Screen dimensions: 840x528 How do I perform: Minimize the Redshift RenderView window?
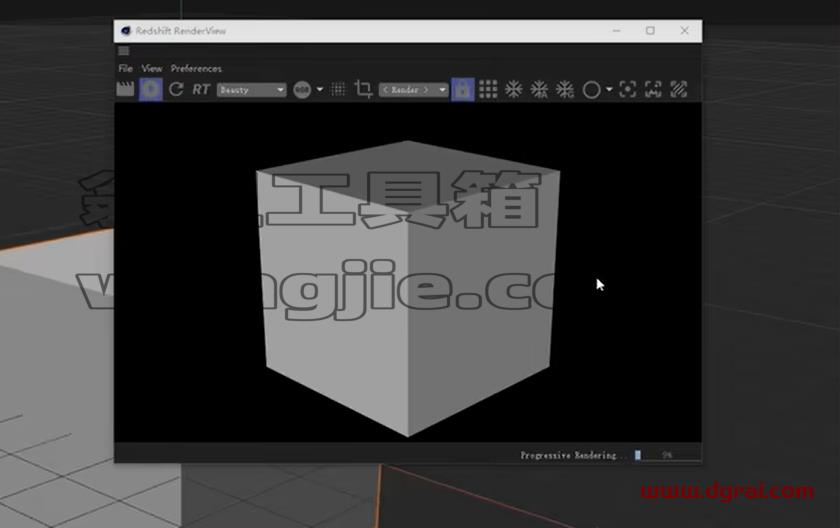(617, 31)
